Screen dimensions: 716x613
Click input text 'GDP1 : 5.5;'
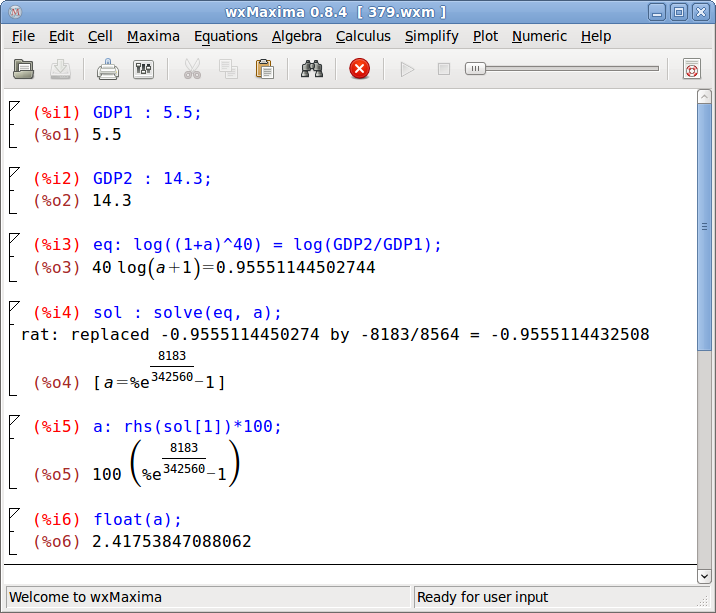tap(147, 112)
